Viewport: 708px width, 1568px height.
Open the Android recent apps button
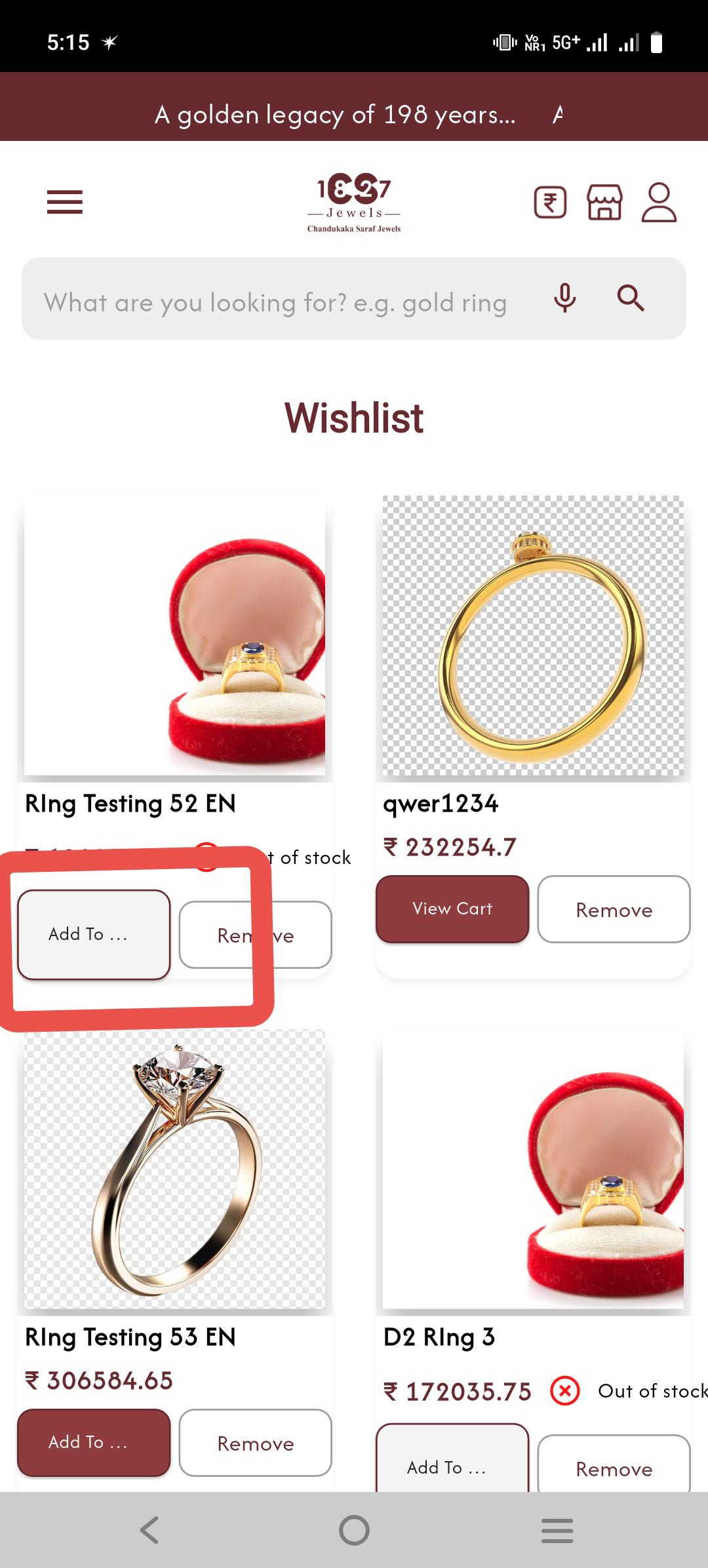[x=557, y=1530]
